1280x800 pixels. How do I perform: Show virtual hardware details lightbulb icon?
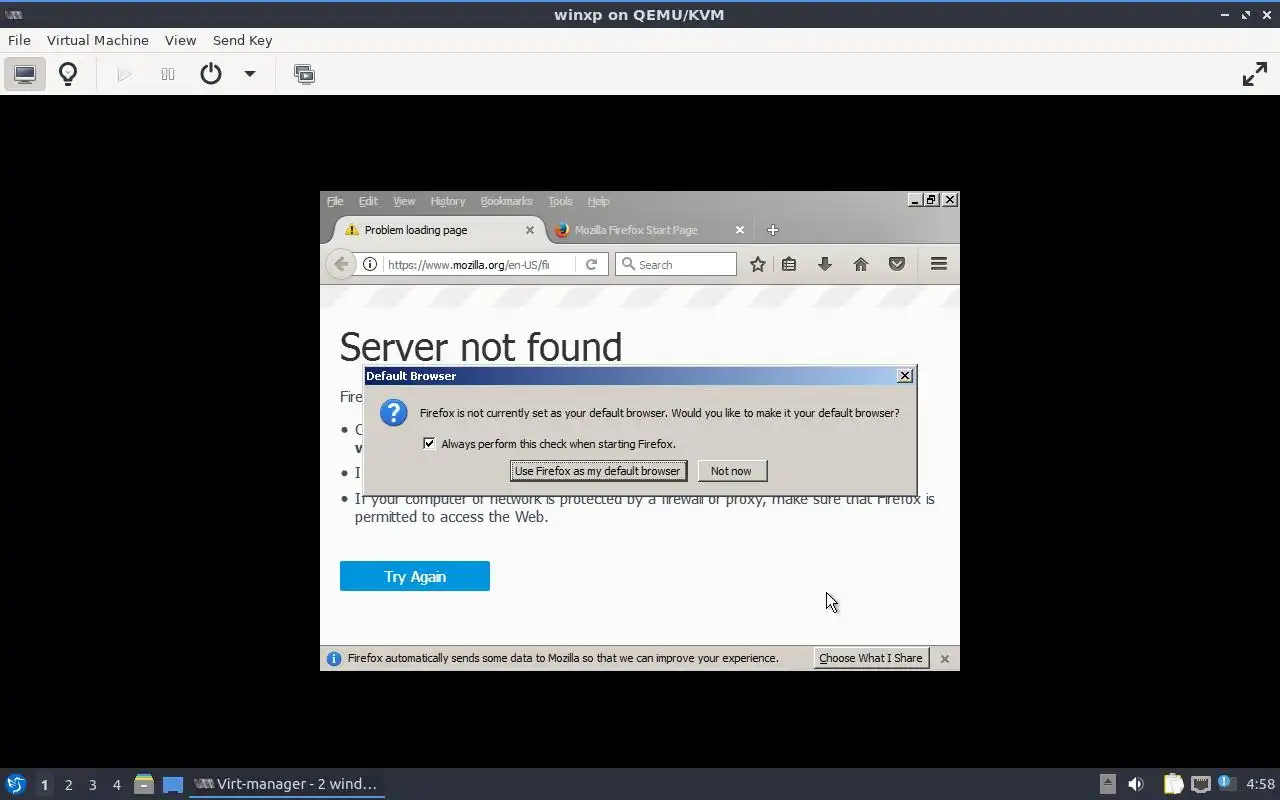click(x=68, y=74)
